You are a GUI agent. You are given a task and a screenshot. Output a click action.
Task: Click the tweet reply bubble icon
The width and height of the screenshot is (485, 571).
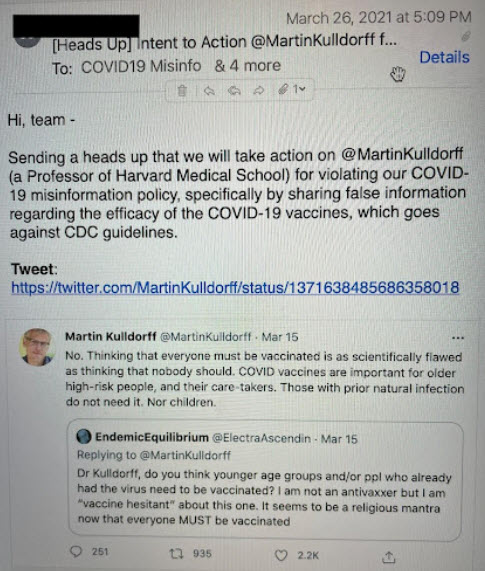tap(76, 551)
